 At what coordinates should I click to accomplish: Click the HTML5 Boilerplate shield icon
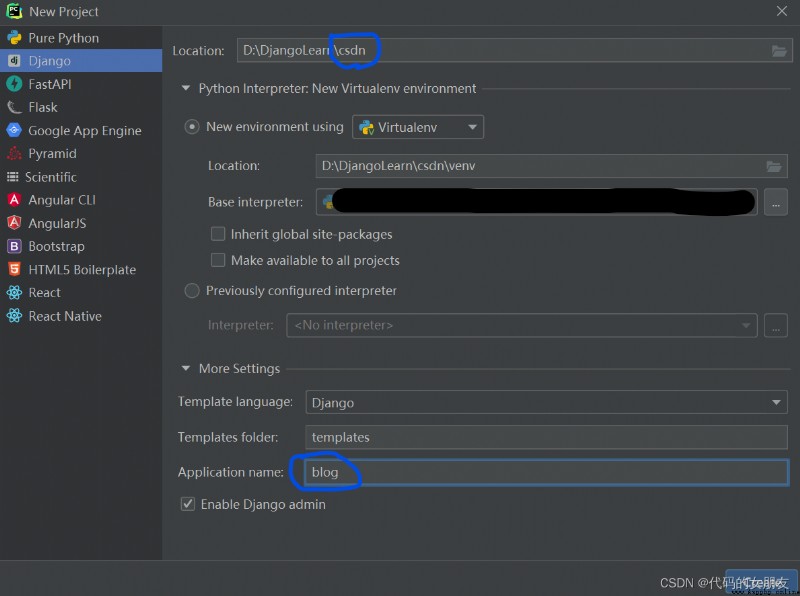14,269
